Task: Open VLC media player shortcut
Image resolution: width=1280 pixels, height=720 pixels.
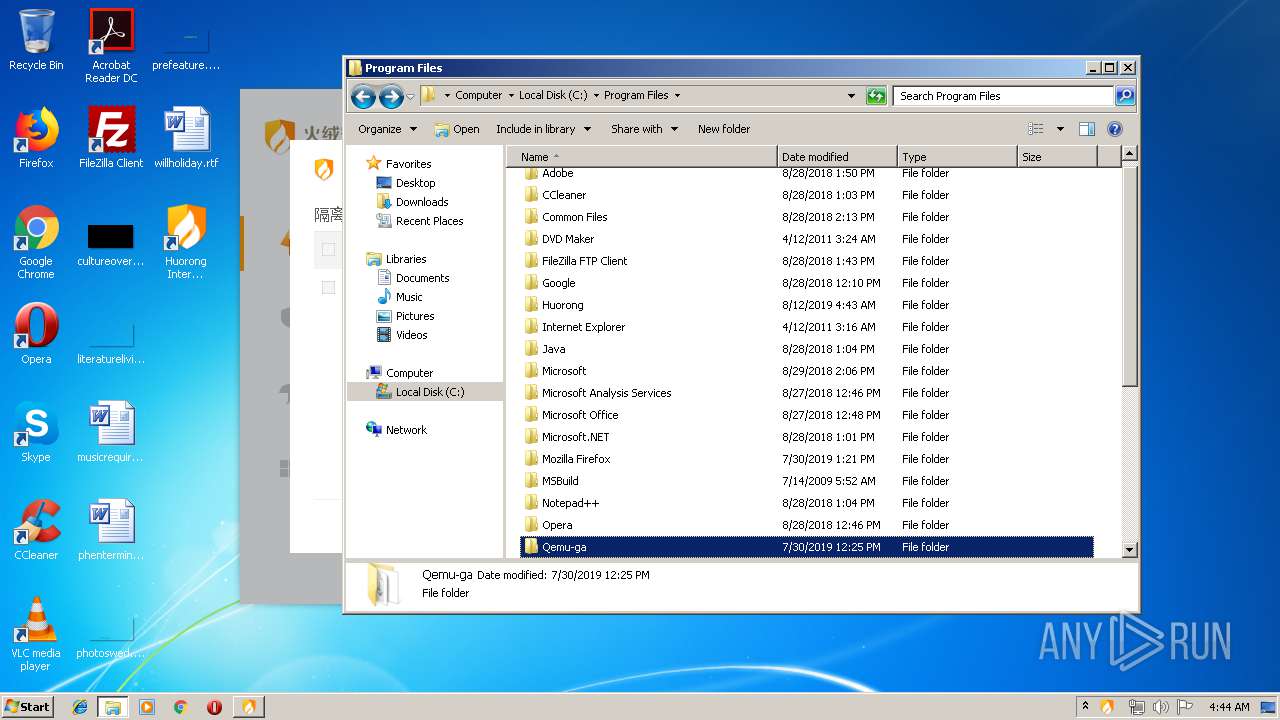Action: tap(36, 634)
